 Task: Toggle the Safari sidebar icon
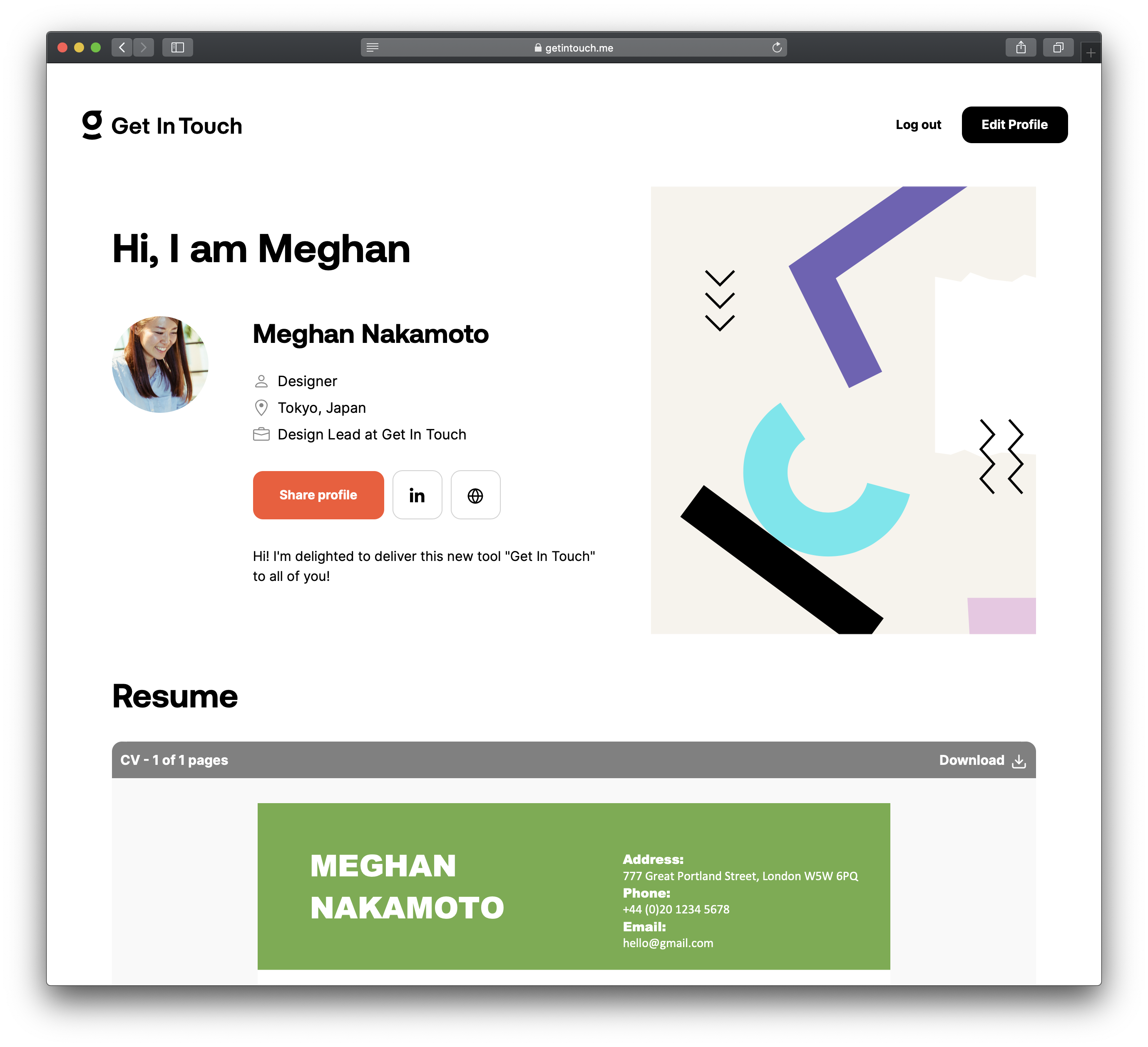click(177, 47)
